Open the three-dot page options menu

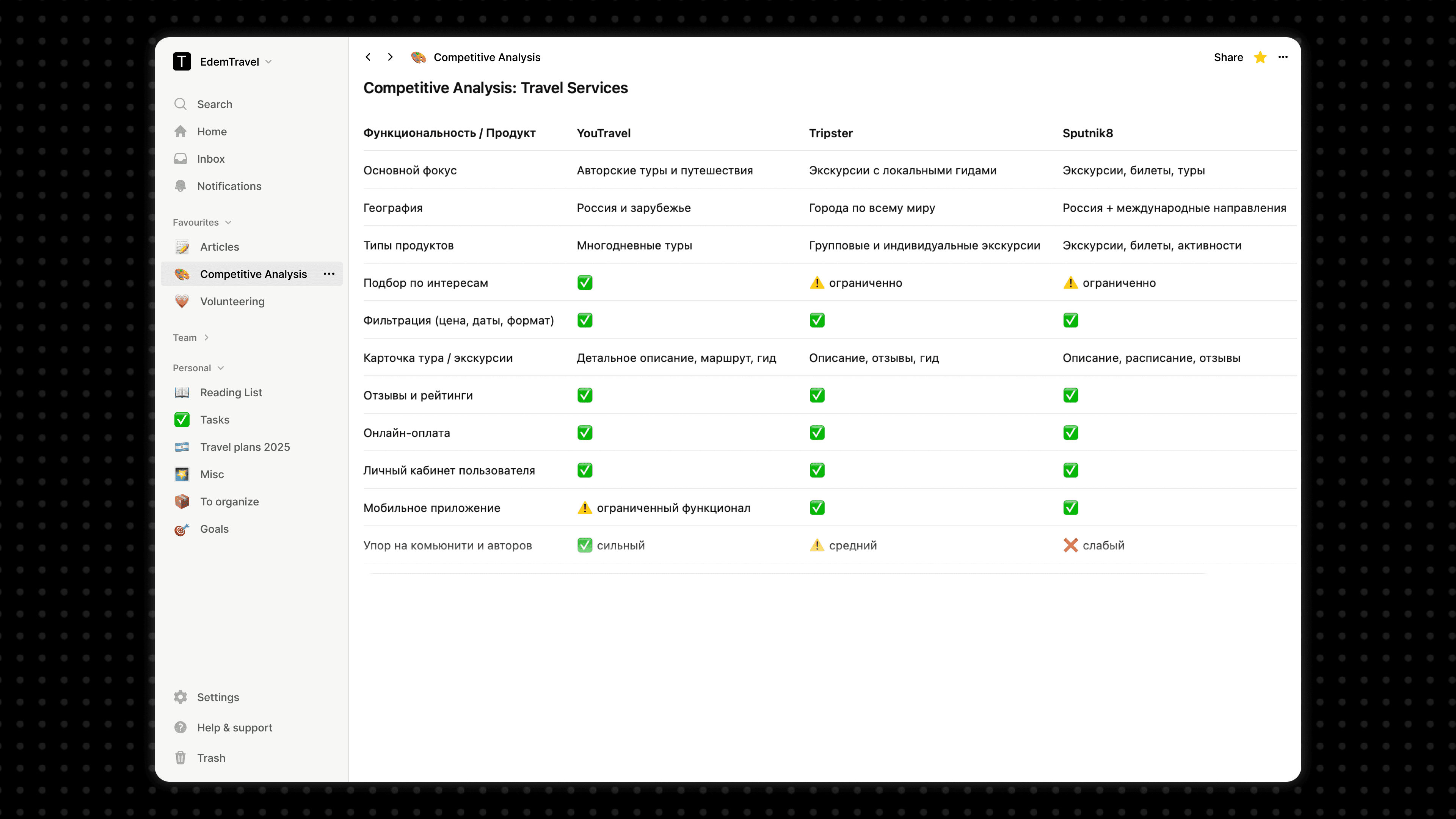(1283, 57)
